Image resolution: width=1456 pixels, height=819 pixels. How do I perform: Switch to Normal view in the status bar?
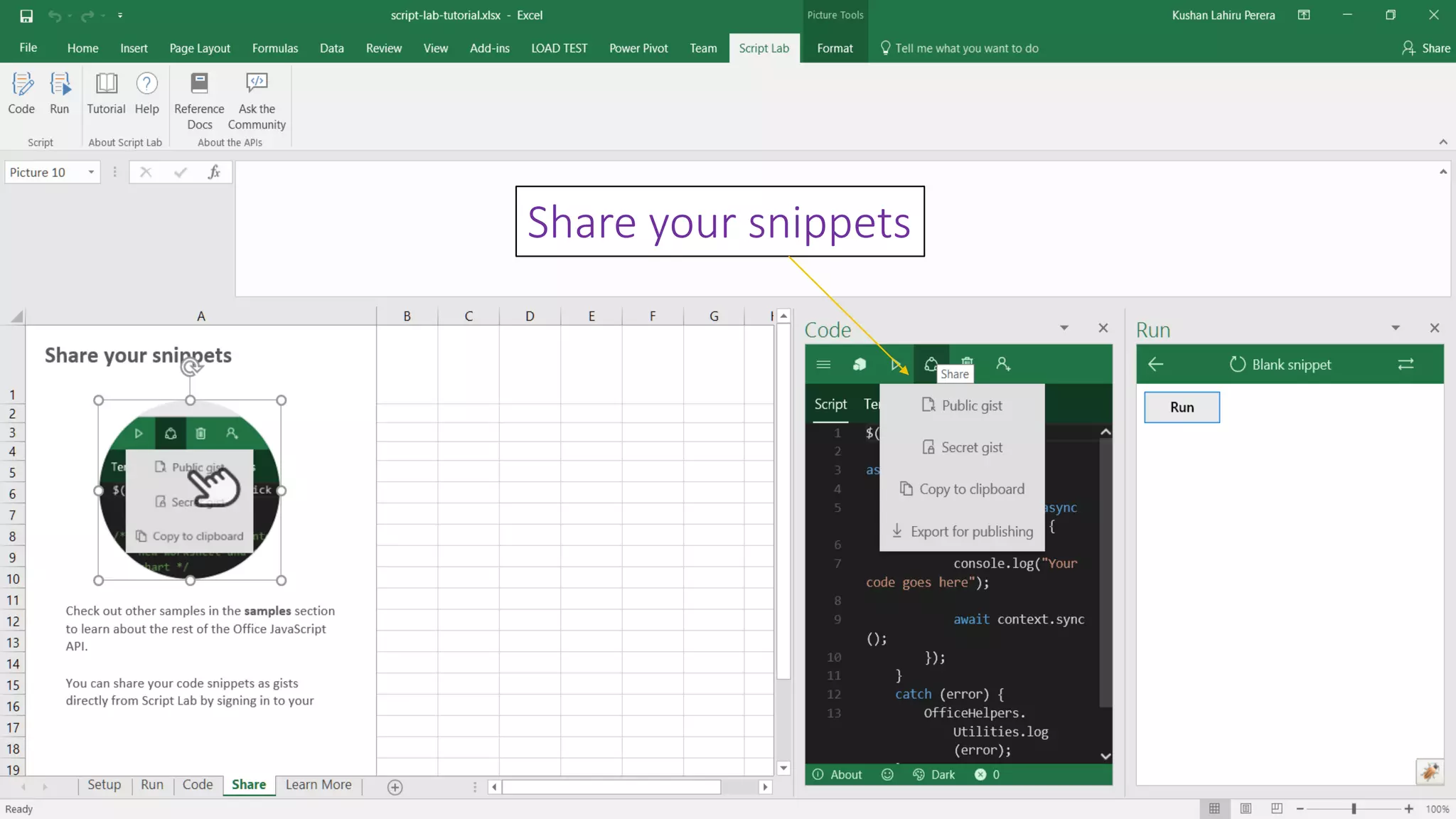(1214, 808)
